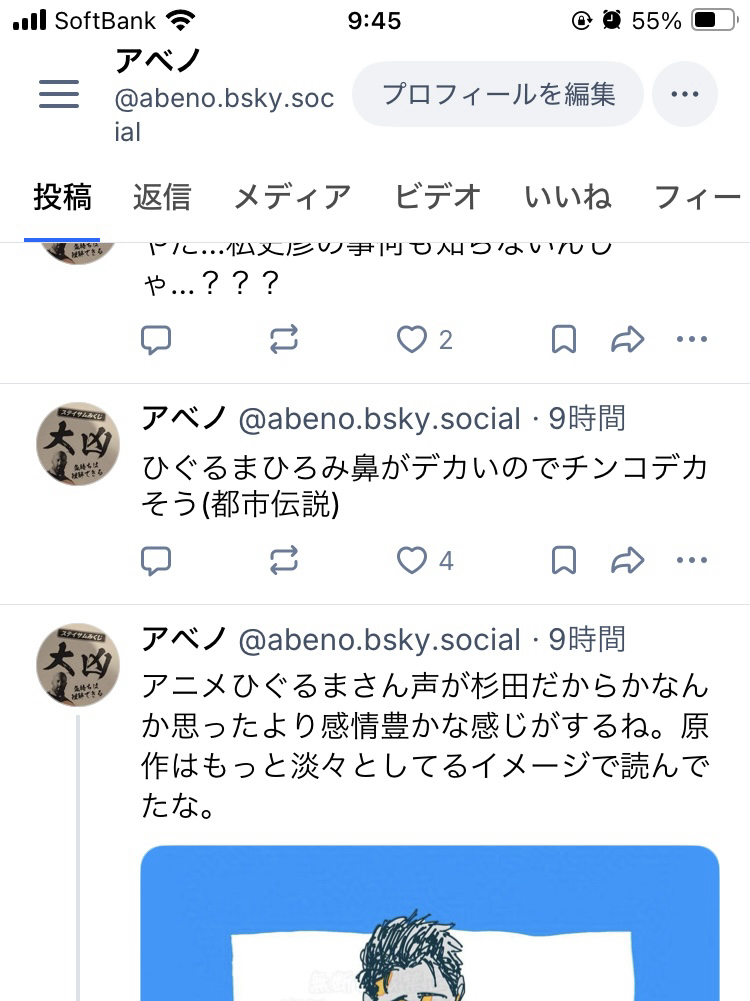This screenshot has height=1001, width=750.
Task: Switch to the 返信 tab
Action: [x=161, y=197]
